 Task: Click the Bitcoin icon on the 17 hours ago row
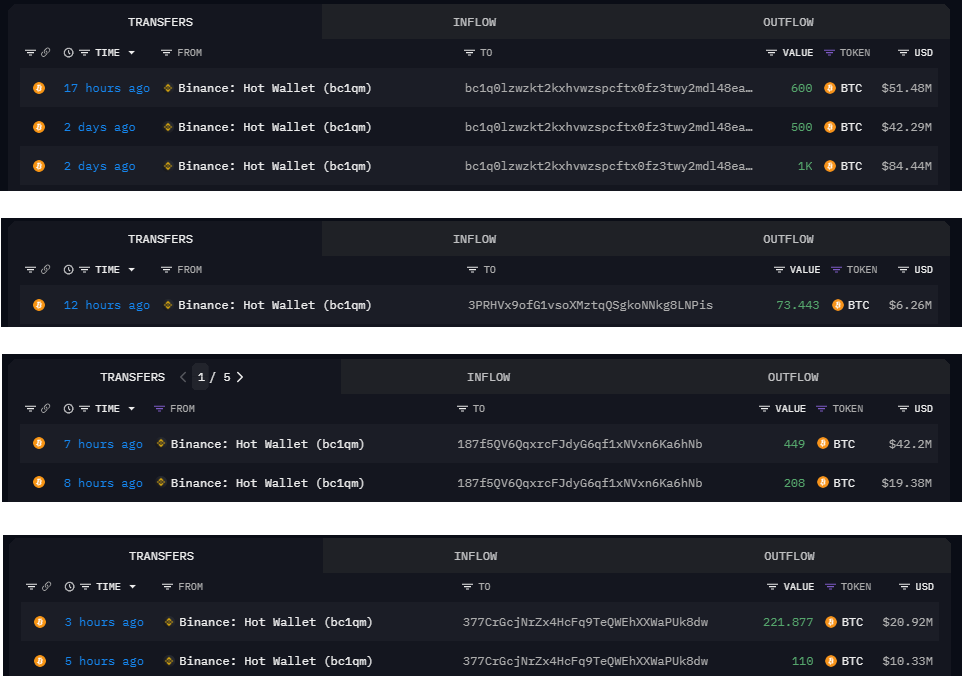pos(39,88)
